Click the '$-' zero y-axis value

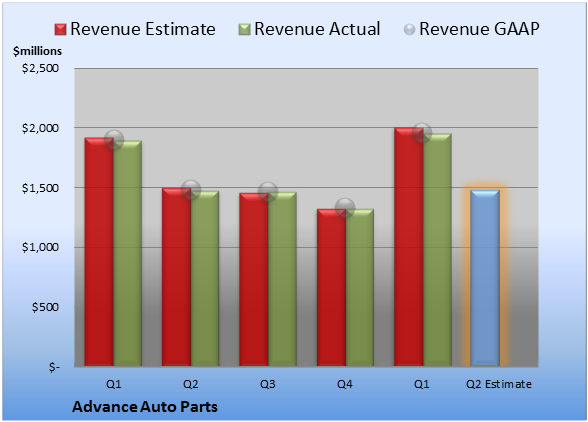pos(54,366)
